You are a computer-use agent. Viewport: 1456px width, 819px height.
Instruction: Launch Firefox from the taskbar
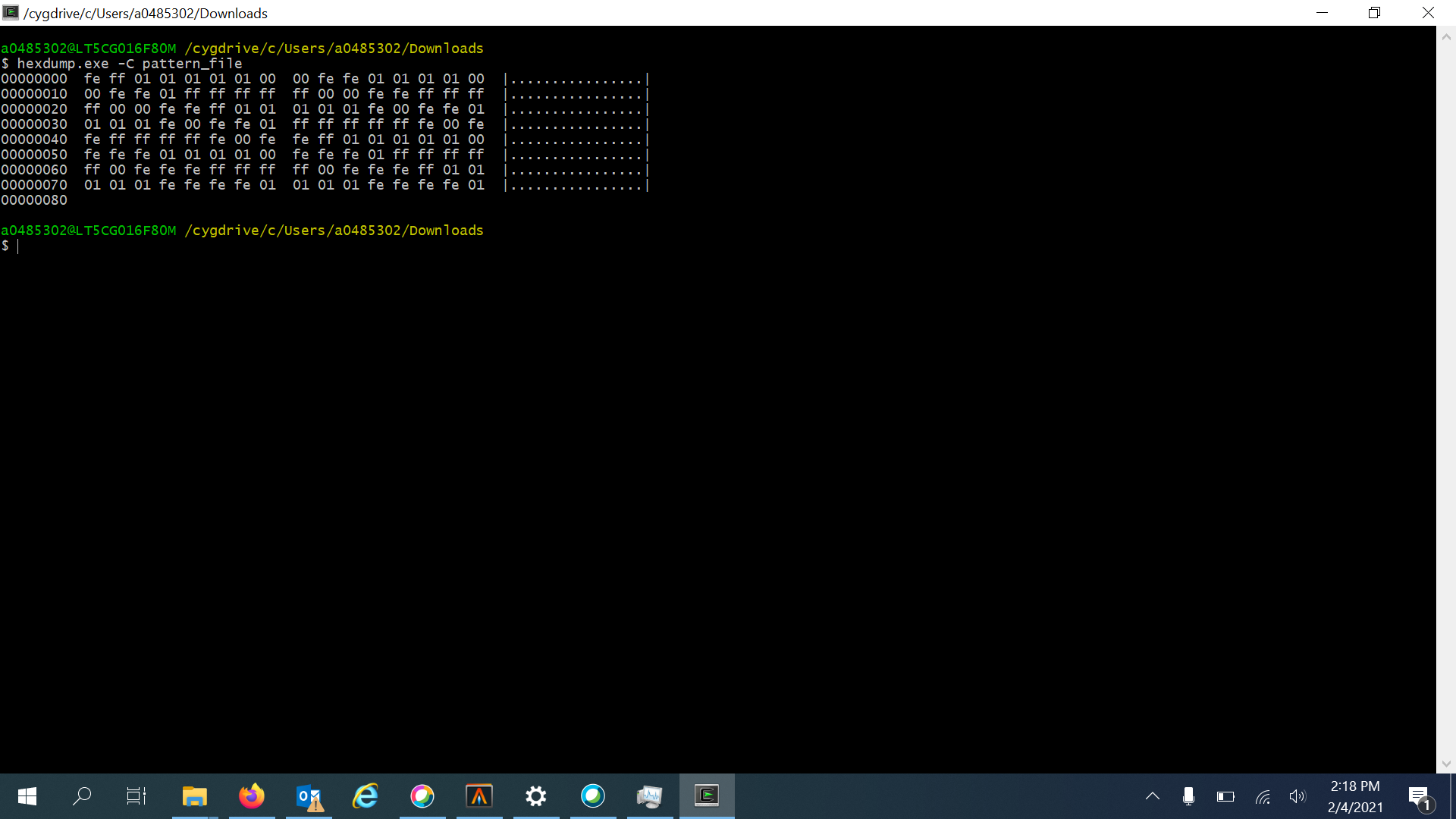click(x=252, y=796)
